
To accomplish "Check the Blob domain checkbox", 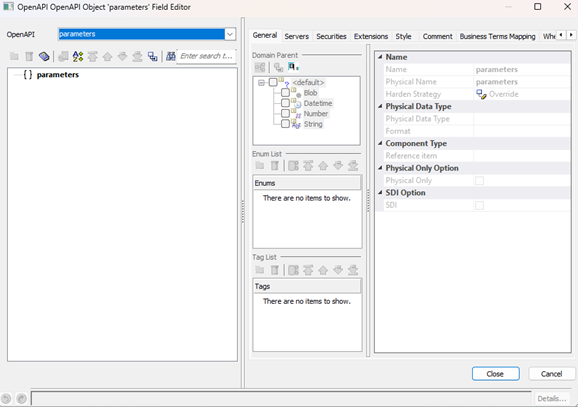I will coord(285,93).
